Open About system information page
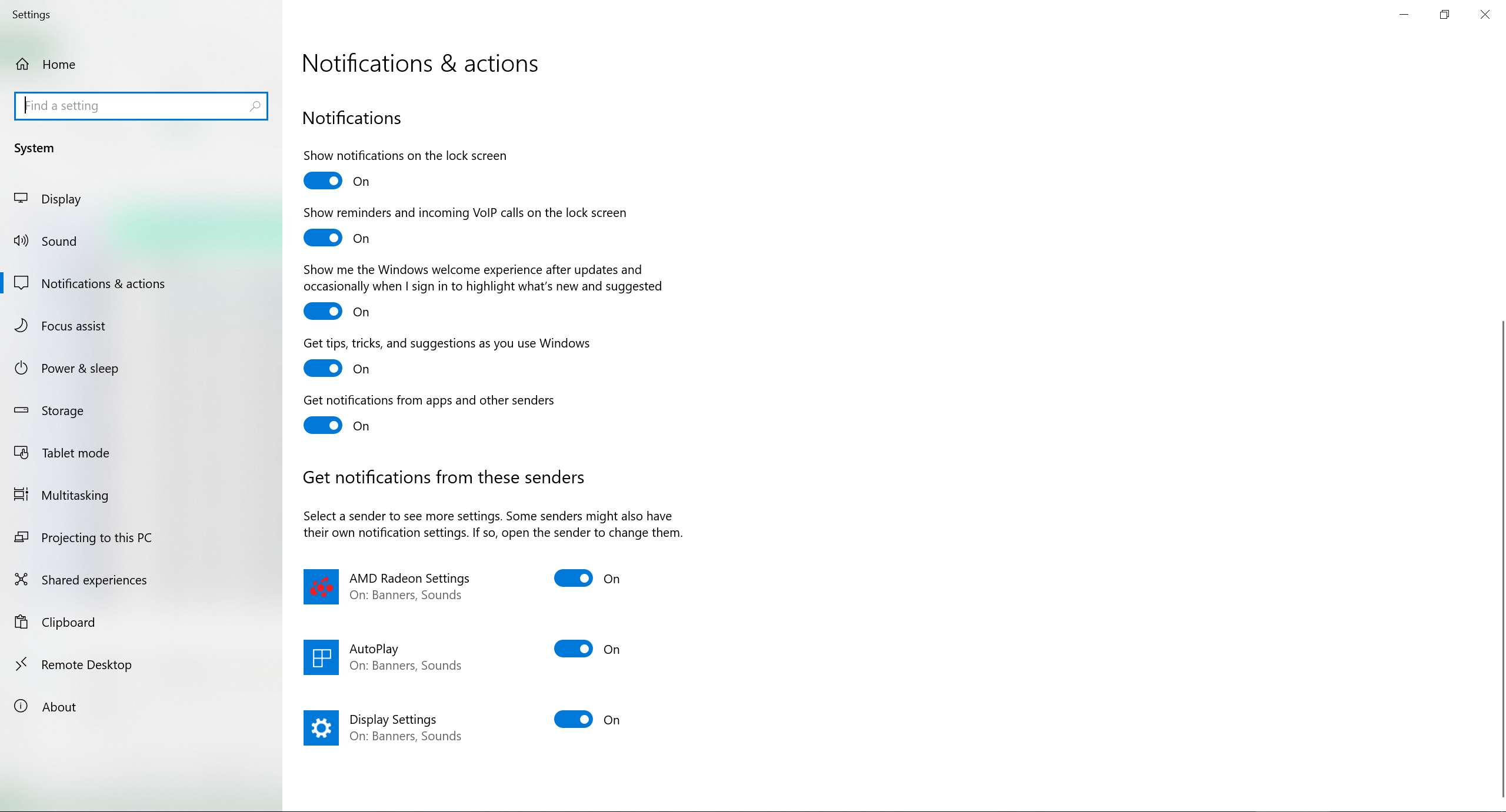This screenshot has width=1506, height=812. [x=57, y=706]
